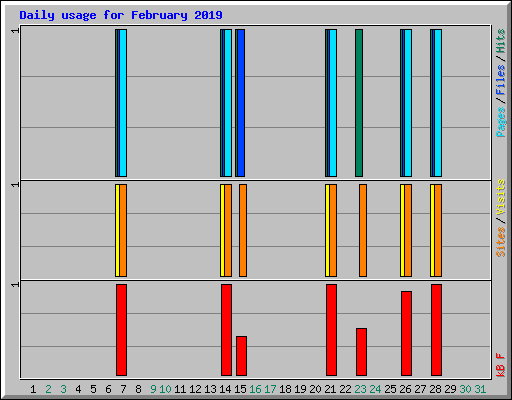
Task: Click x-axis day label "26"
Action: click(x=405, y=389)
